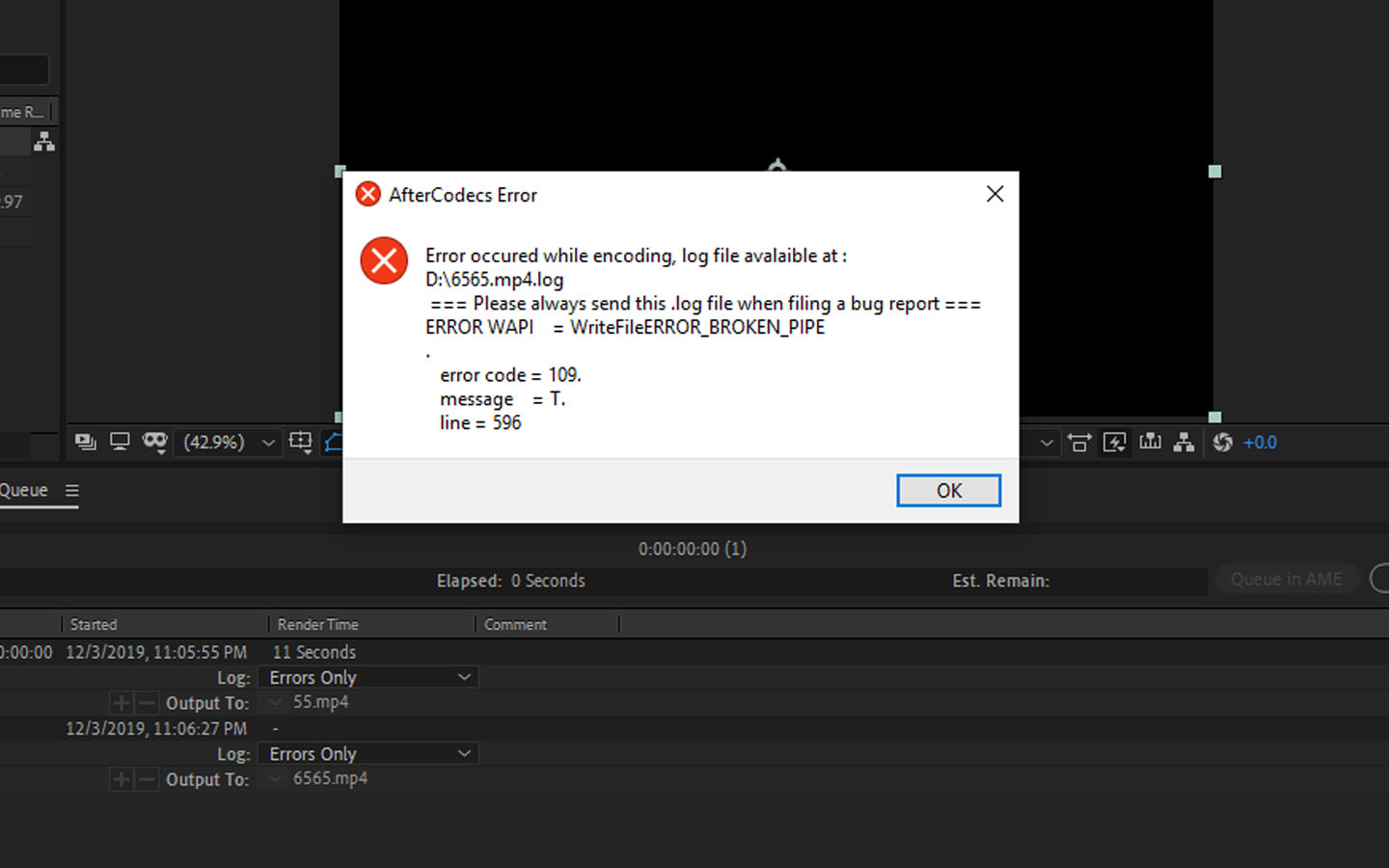Click the 0:00:00:00 (1) current time
Image resolution: width=1389 pixels, height=868 pixels.
[x=693, y=549]
